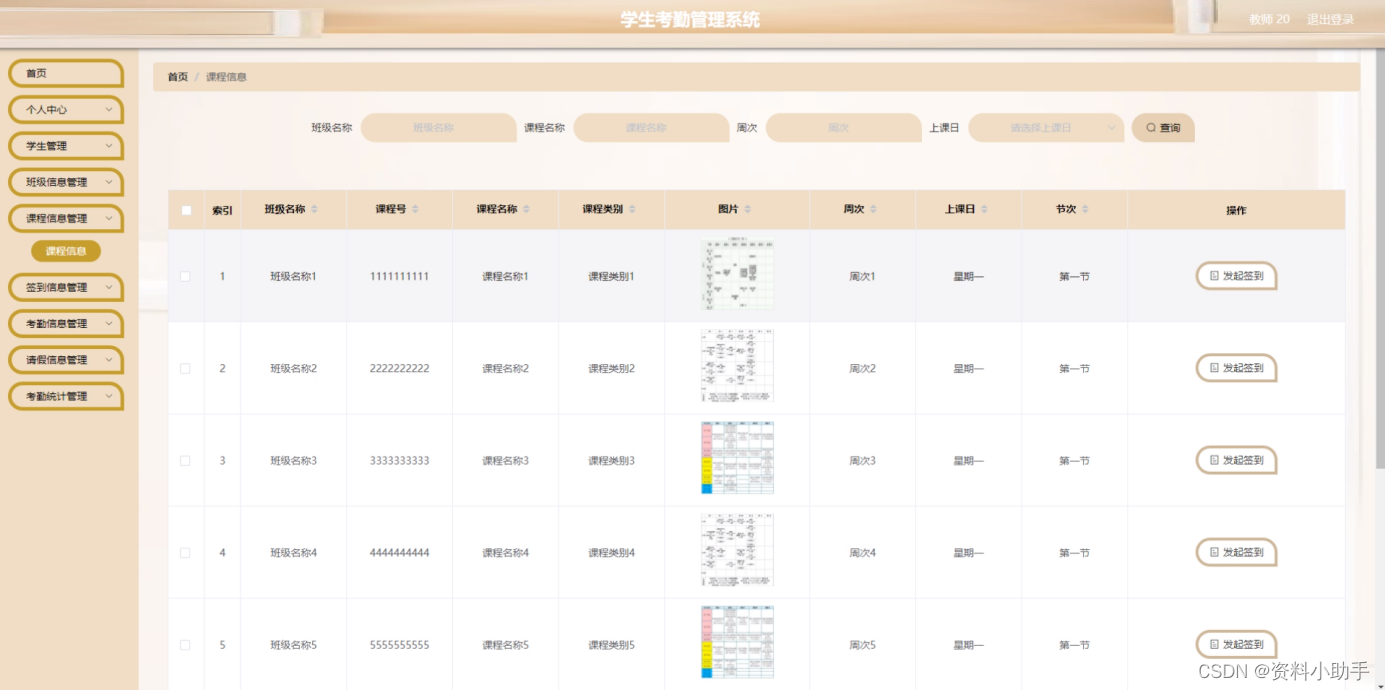Open the colored timetable image for 课程名称5
1385x690 pixels.
tap(737, 643)
